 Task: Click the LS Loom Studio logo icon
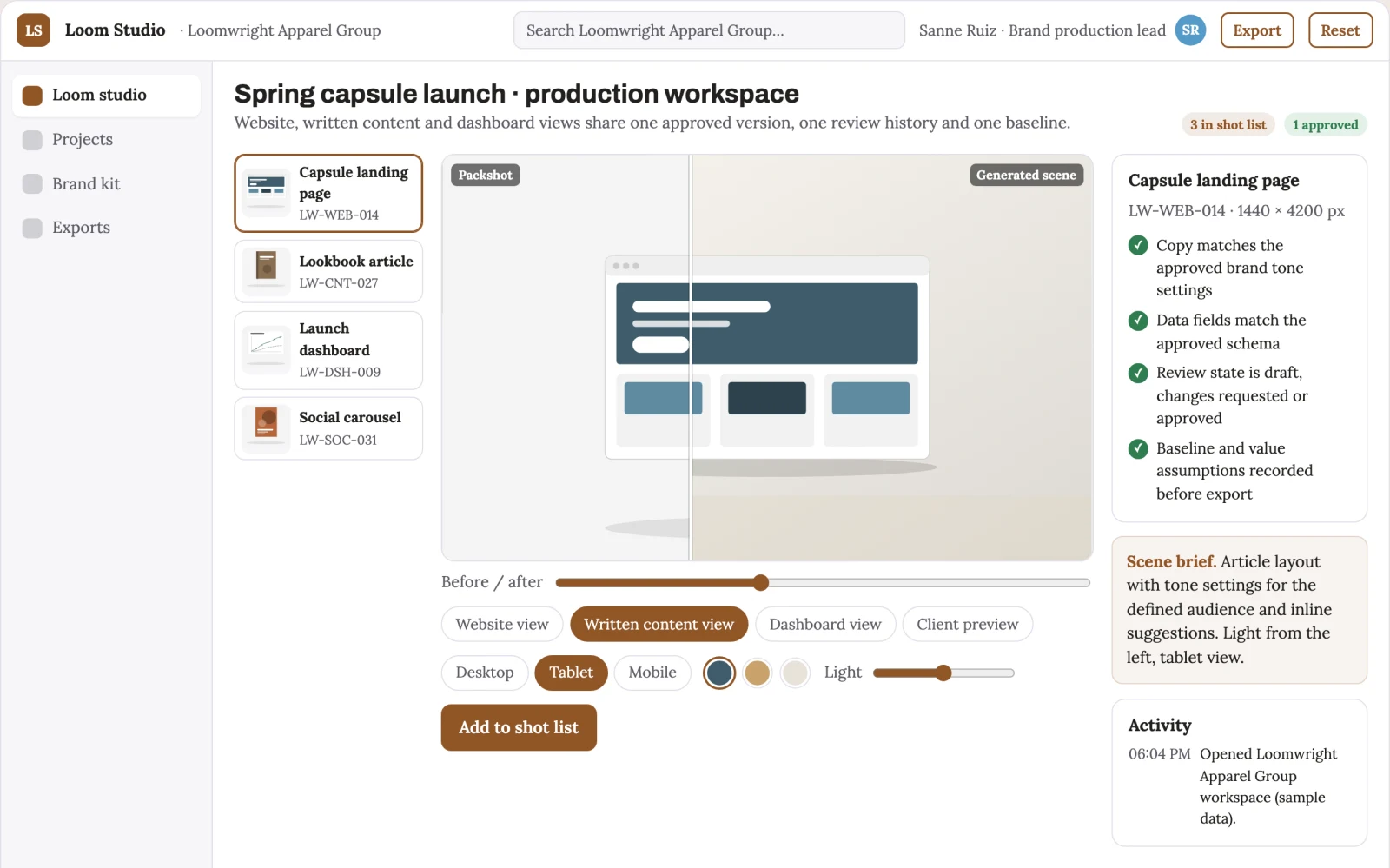tap(33, 30)
